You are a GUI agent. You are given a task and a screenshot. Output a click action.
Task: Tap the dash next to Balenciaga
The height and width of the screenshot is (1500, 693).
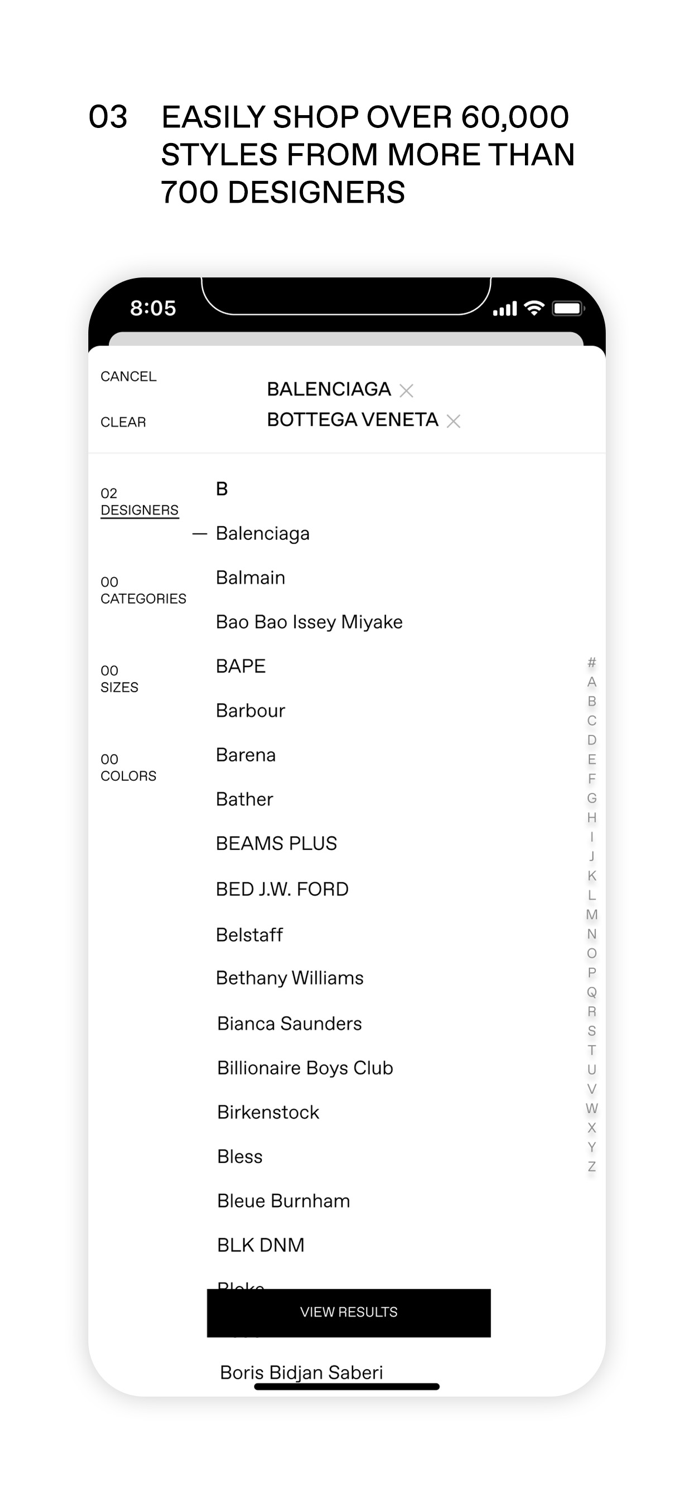click(x=198, y=534)
